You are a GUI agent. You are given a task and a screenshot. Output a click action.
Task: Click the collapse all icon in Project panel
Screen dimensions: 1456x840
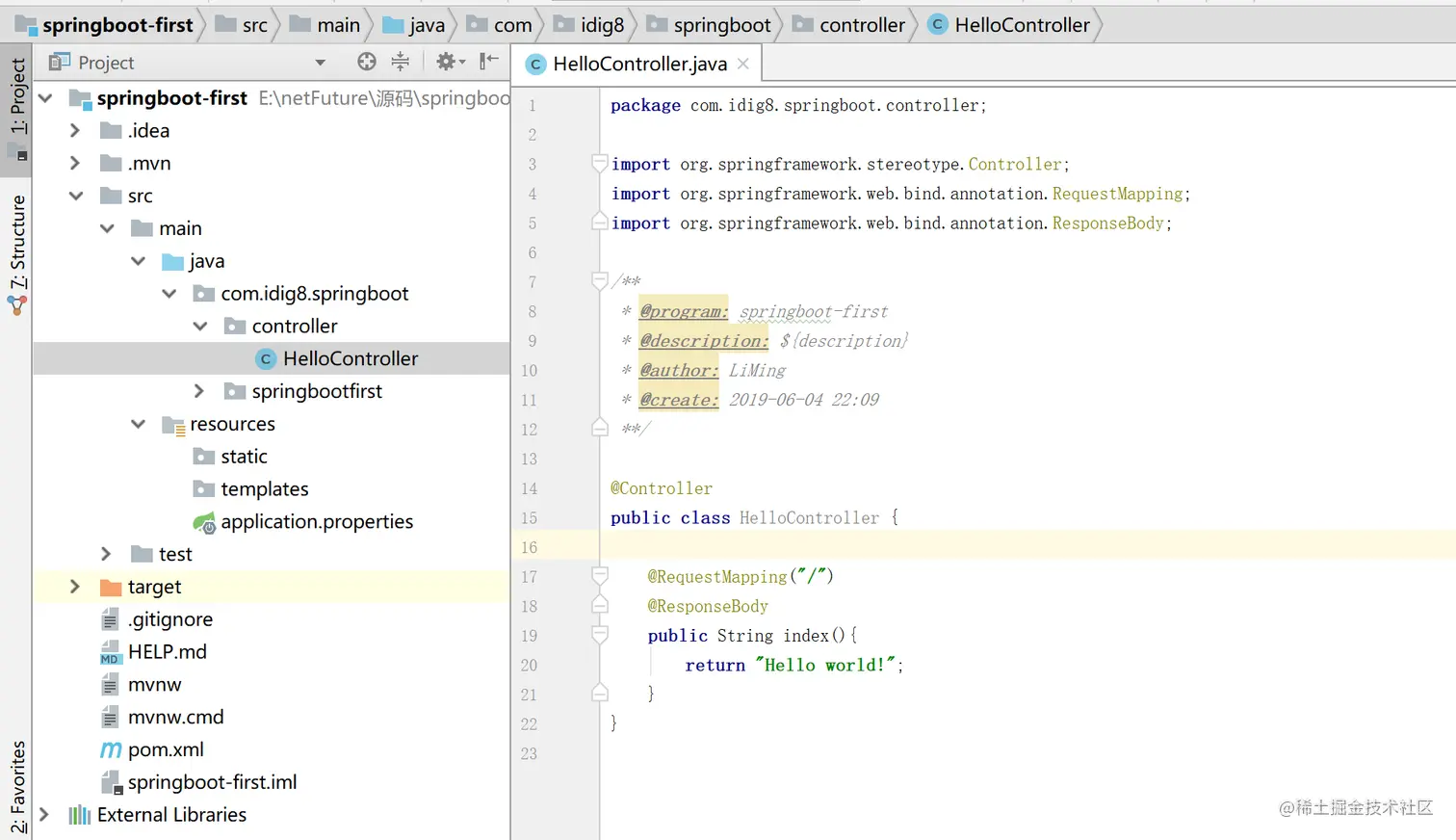point(401,63)
